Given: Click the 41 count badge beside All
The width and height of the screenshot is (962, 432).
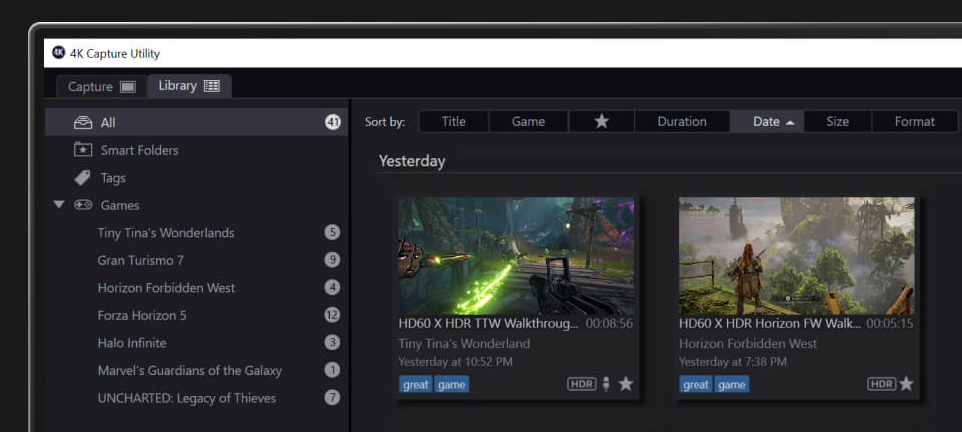Looking at the screenshot, I should click(333, 122).
